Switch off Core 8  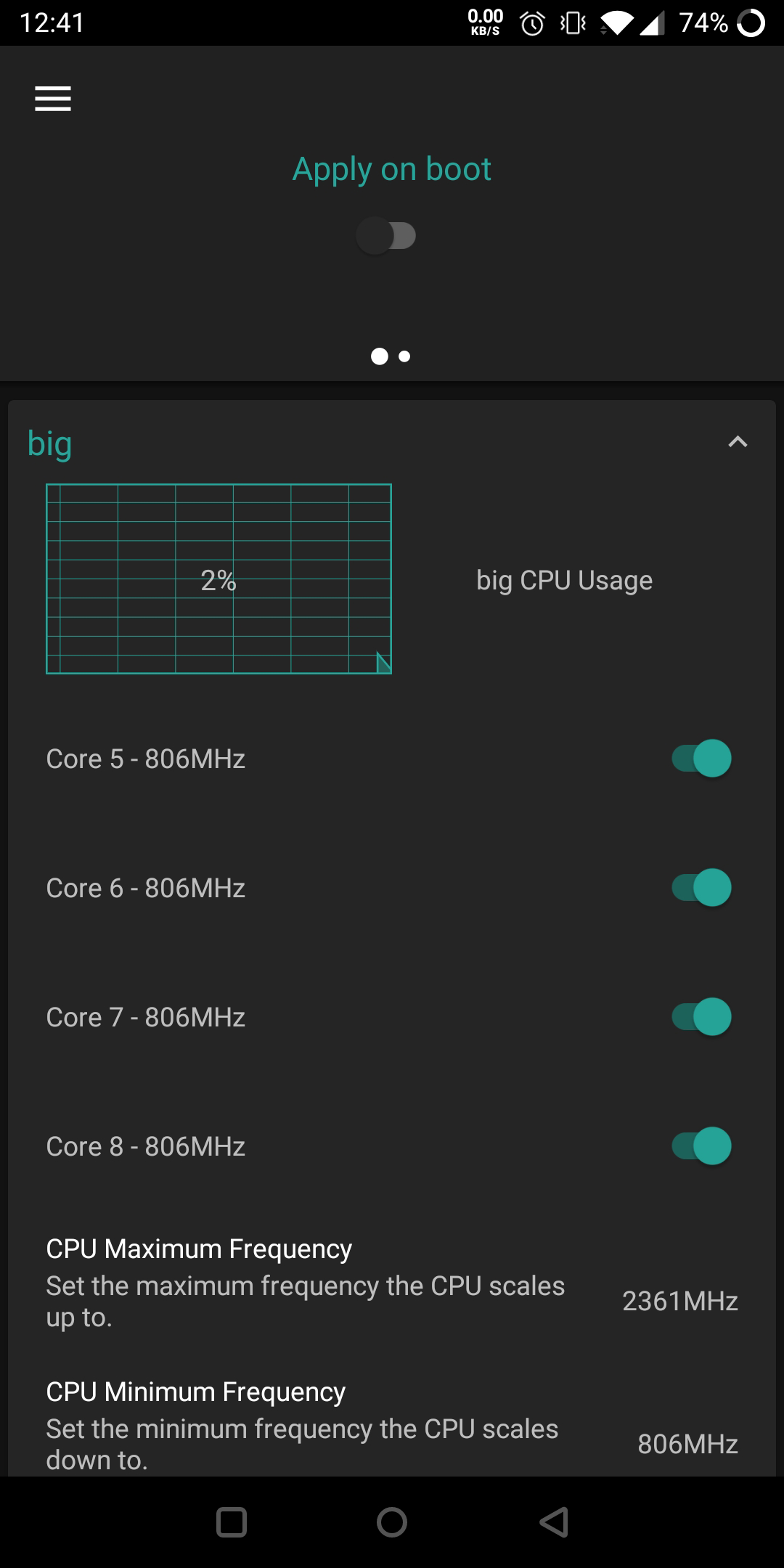click(701, 1146)
